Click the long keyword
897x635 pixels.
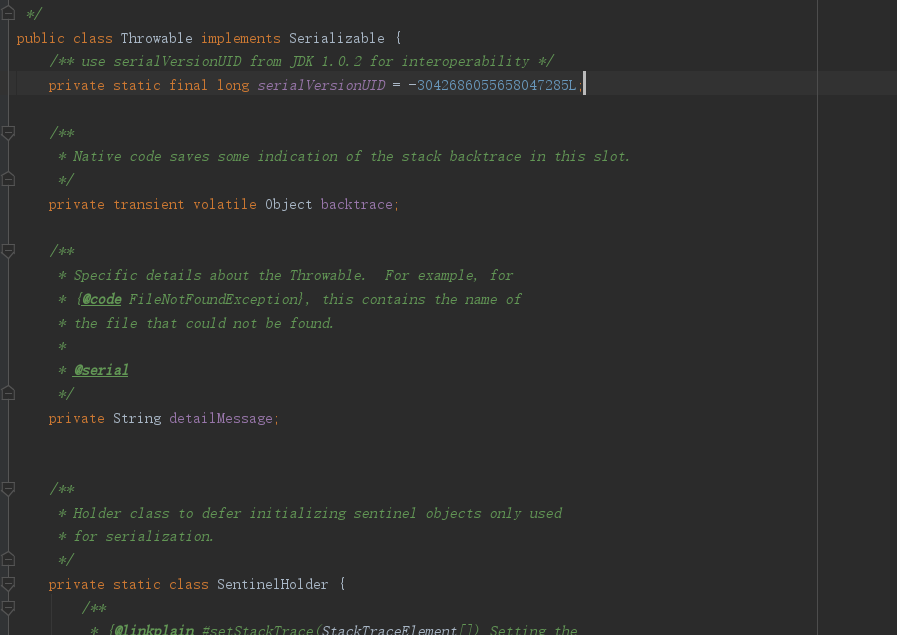tap(233, 85)
